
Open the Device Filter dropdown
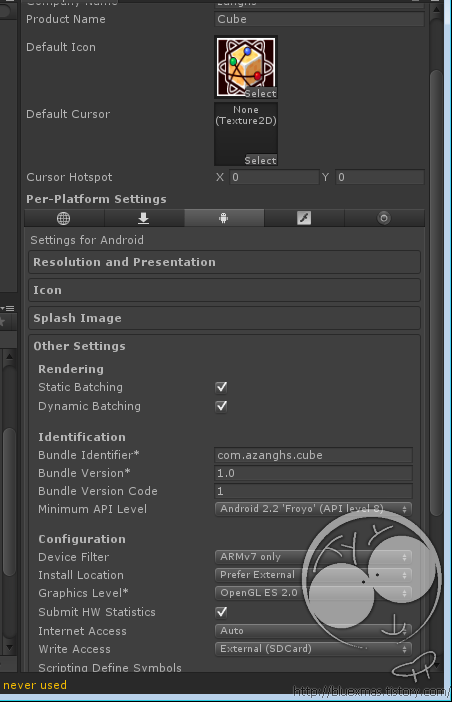point(313,557)
